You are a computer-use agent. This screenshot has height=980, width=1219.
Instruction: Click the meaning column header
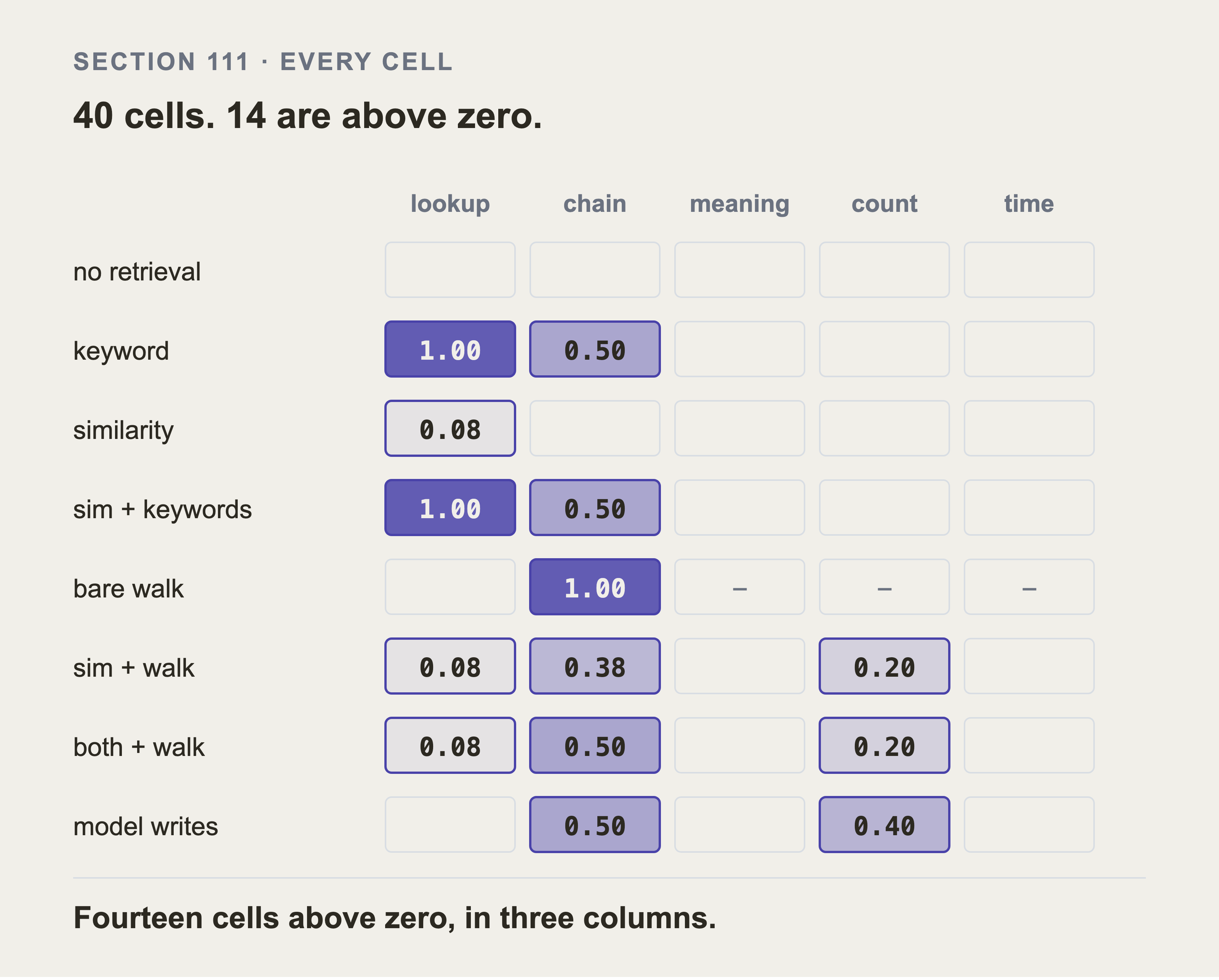click(739, 204)
